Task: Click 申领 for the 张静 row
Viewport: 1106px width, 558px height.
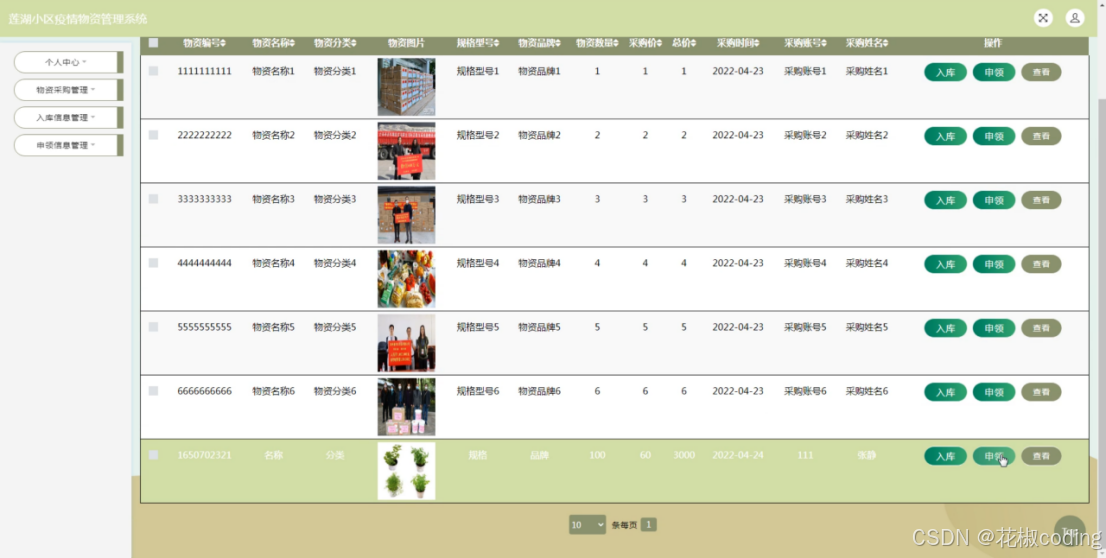Action: pos(994,456)
